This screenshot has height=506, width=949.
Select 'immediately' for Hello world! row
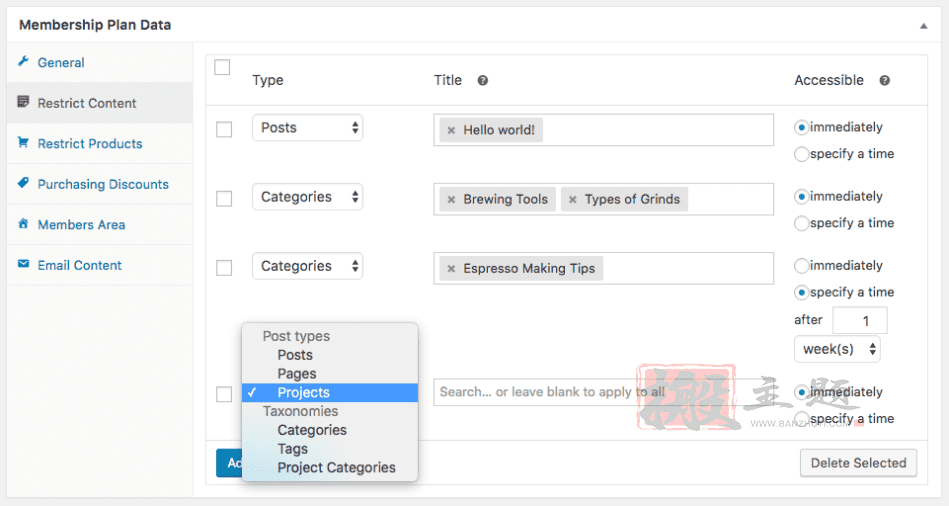click(x=801, y=128)
